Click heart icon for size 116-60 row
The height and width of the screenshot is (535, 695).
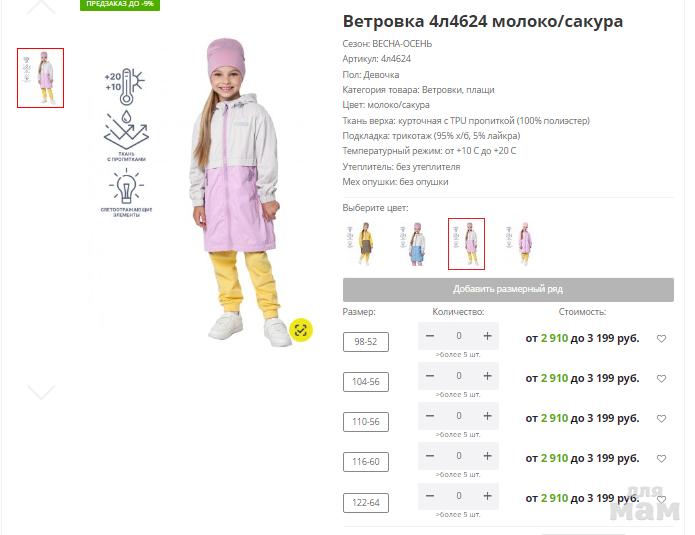(x=661, y=458)
